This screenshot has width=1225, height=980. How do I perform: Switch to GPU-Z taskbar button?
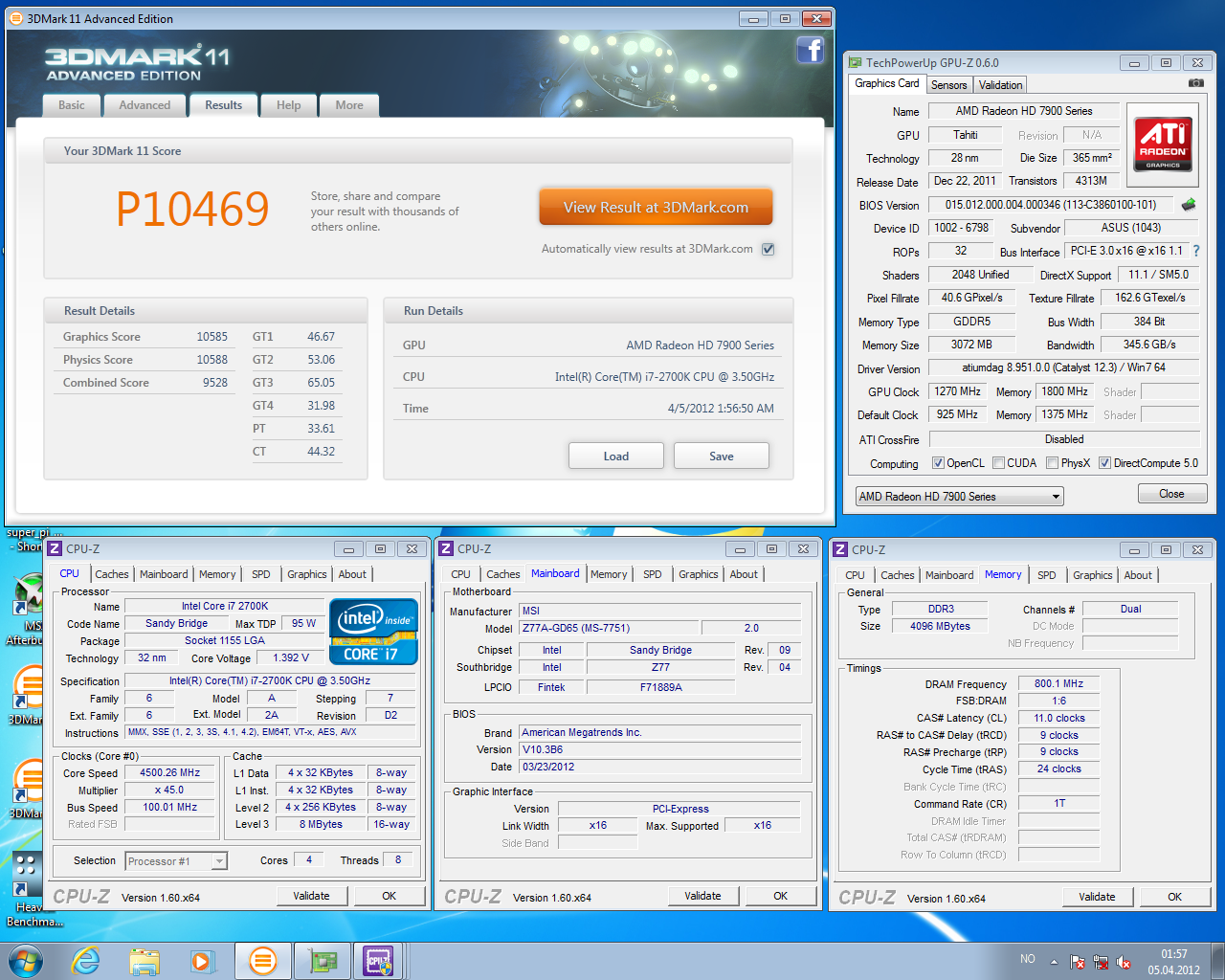pyautogui.click(x=321, y=961)
